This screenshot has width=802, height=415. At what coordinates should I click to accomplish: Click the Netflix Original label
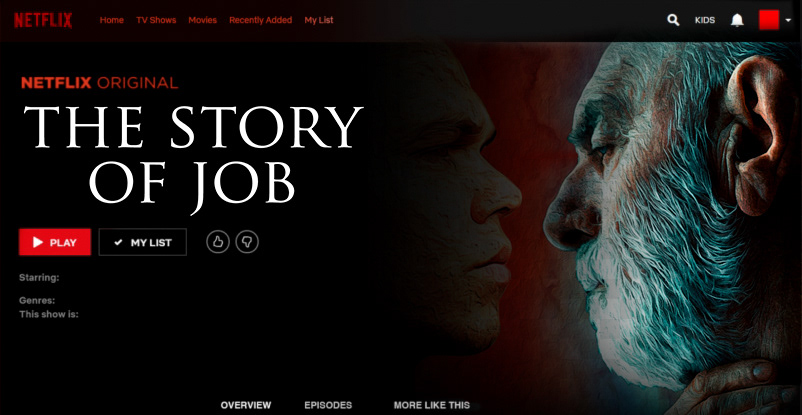click(x=99, y=83)
